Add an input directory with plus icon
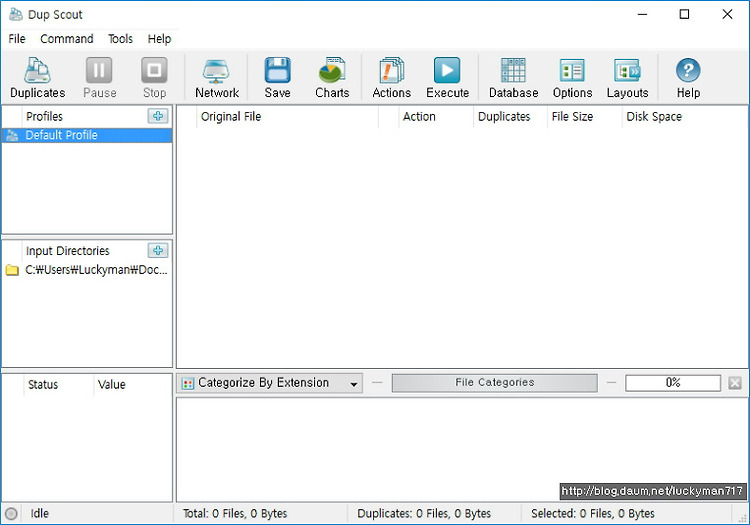 pos(158,250)
